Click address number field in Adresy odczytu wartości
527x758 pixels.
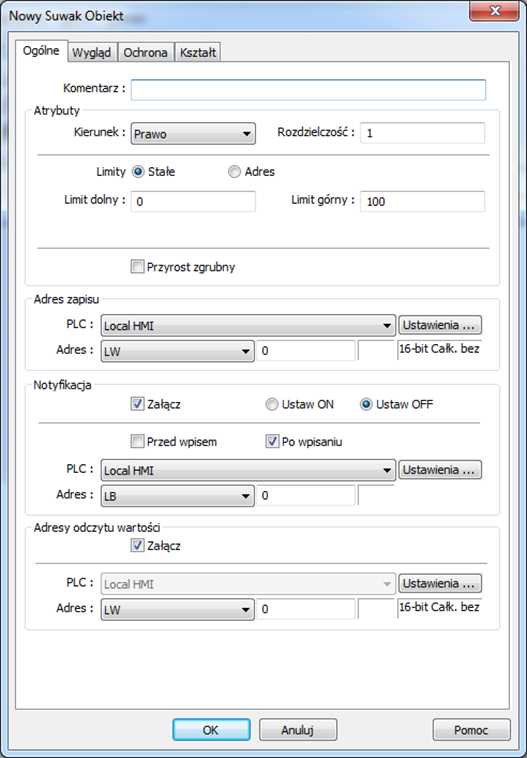point(306,609)
